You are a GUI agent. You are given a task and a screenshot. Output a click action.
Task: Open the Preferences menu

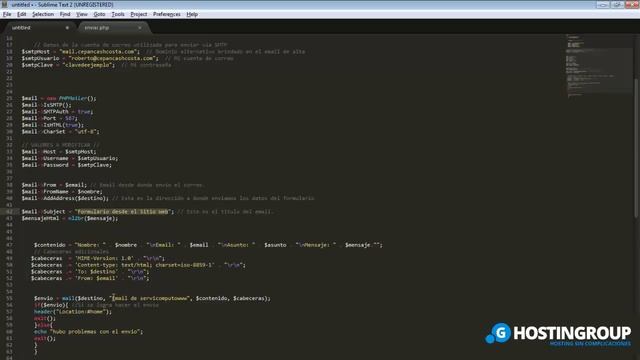tap(167, 14)
